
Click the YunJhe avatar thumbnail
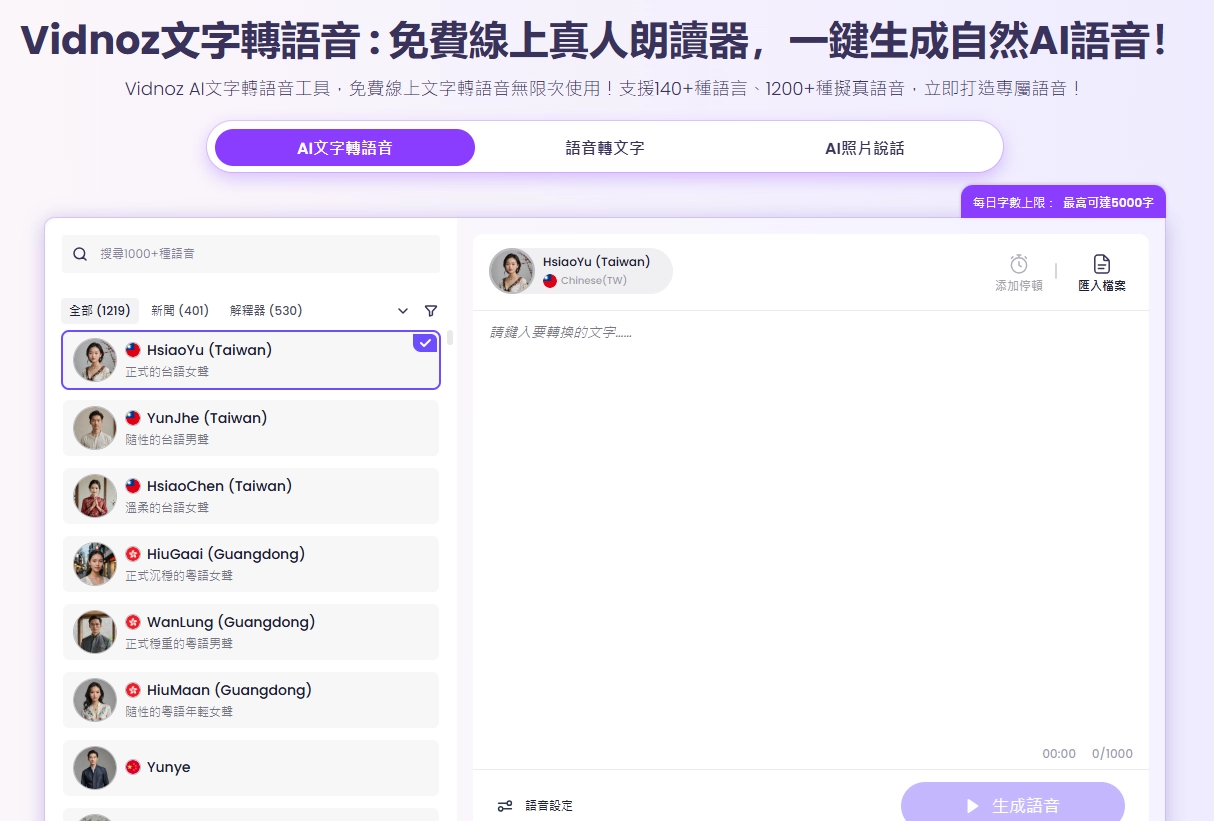point(95,428)
